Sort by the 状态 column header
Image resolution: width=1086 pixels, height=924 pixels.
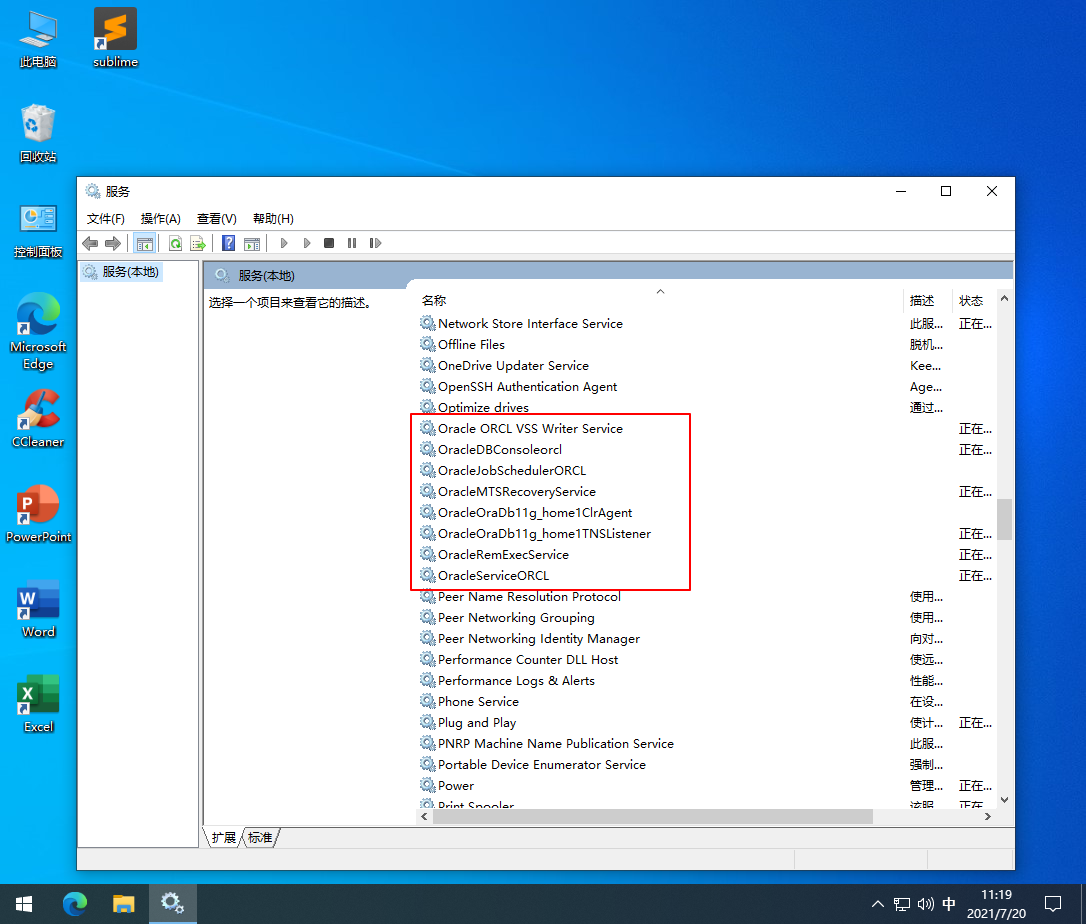(970, 301)
